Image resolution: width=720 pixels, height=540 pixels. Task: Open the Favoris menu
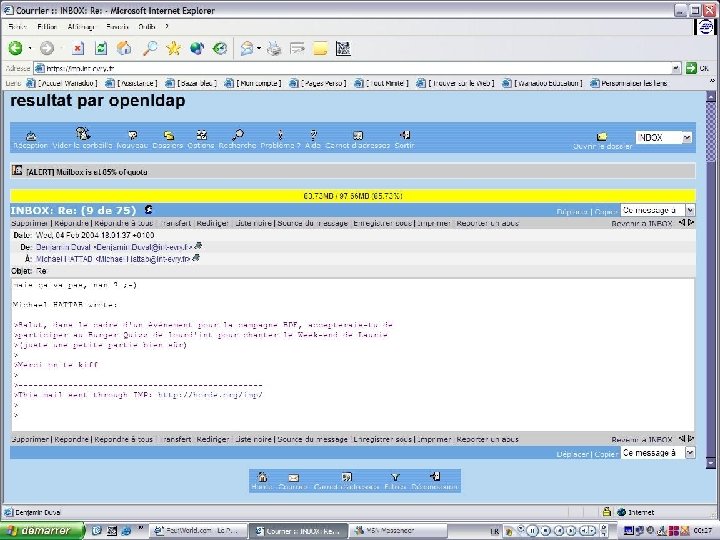tap(117, 27)
